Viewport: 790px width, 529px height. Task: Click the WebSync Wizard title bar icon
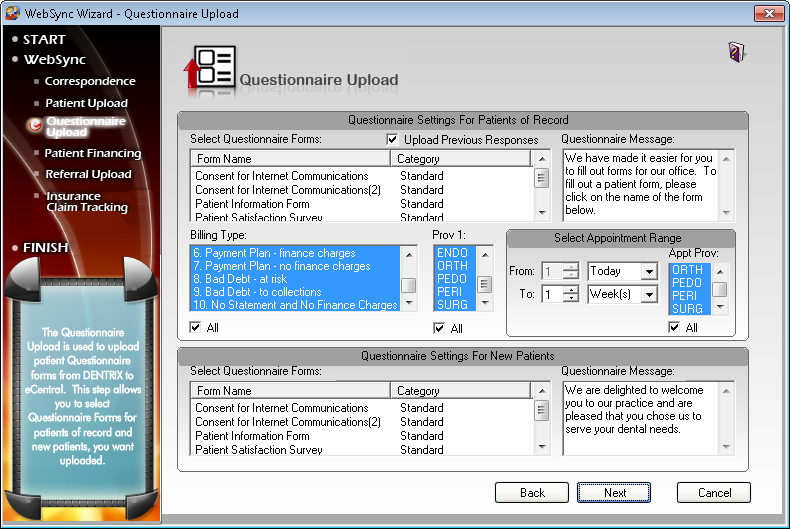12,14
